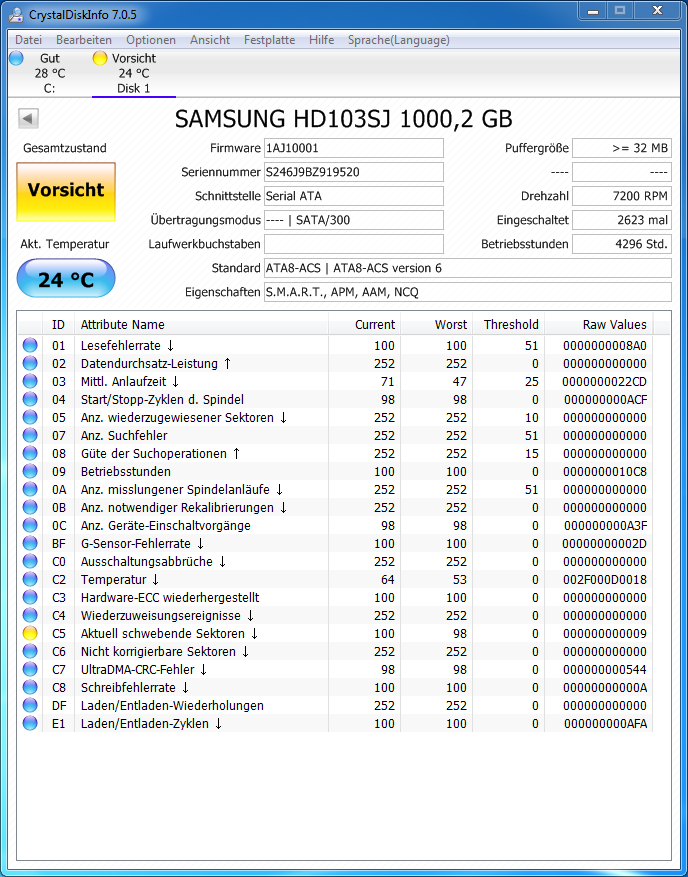688x877 pixels.
Task: Open the Sprache(Language) menu
Action: [399, 40]
